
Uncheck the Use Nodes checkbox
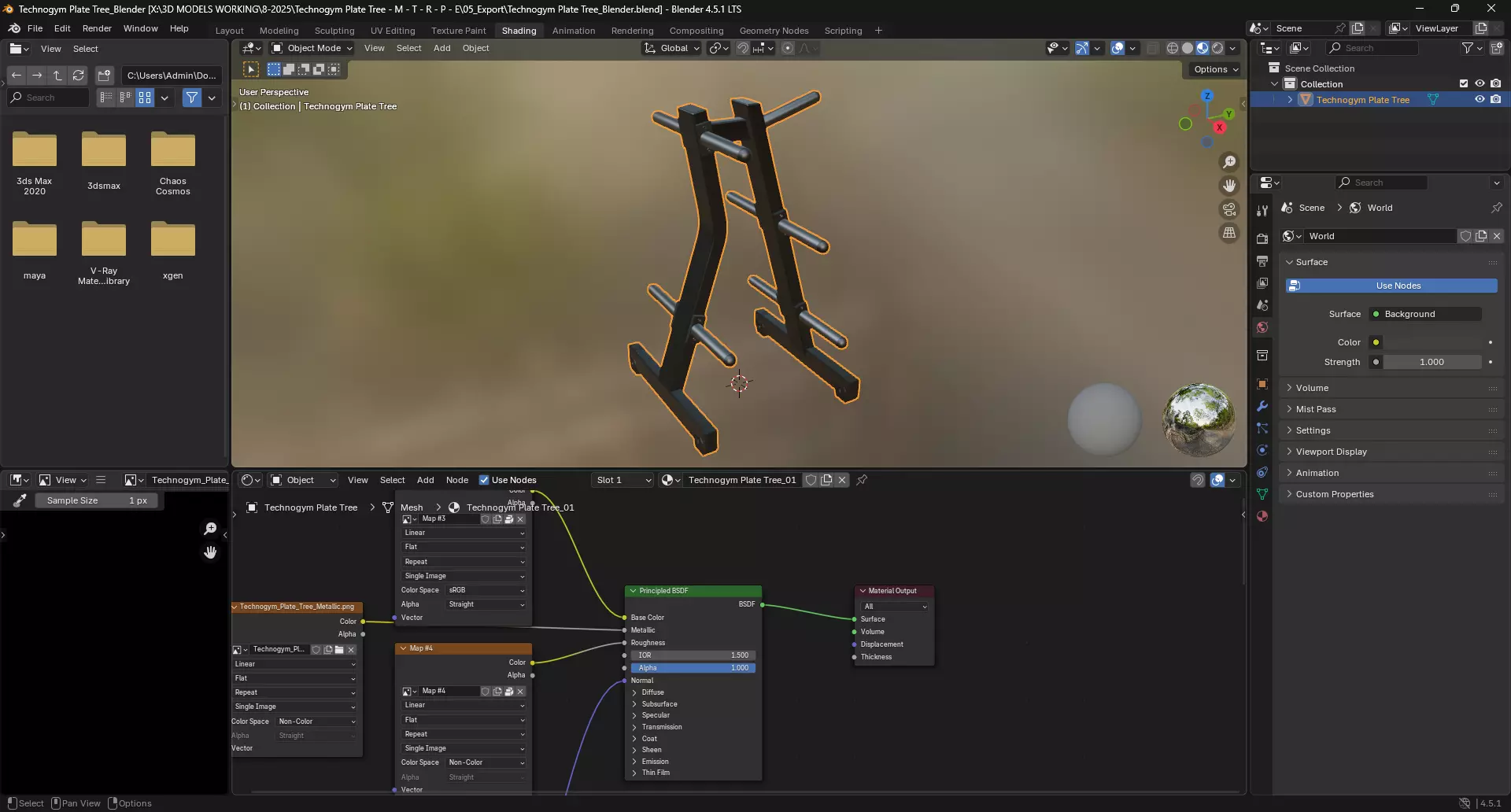(484, 480)
